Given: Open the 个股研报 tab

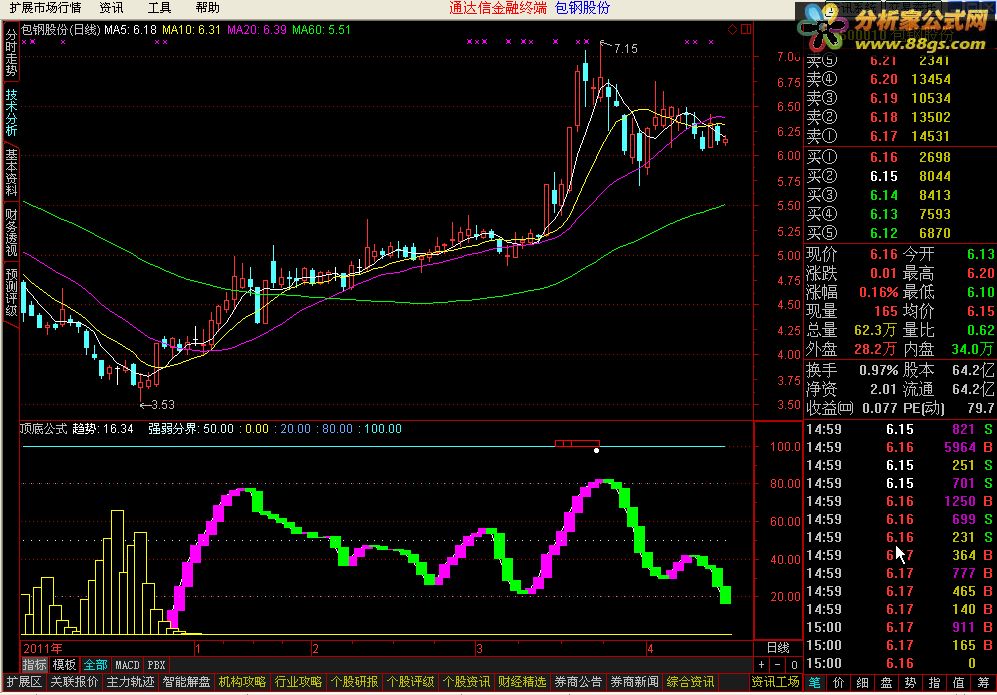Looking at the screenshot, I should (x=354, y=682).
